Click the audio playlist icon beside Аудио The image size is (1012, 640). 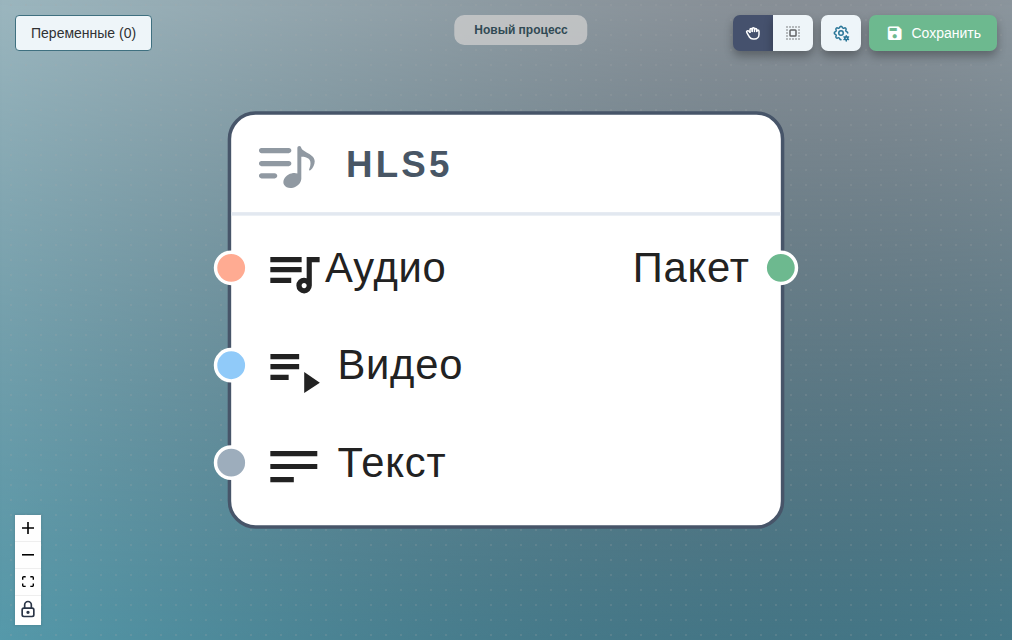[294, 273]
